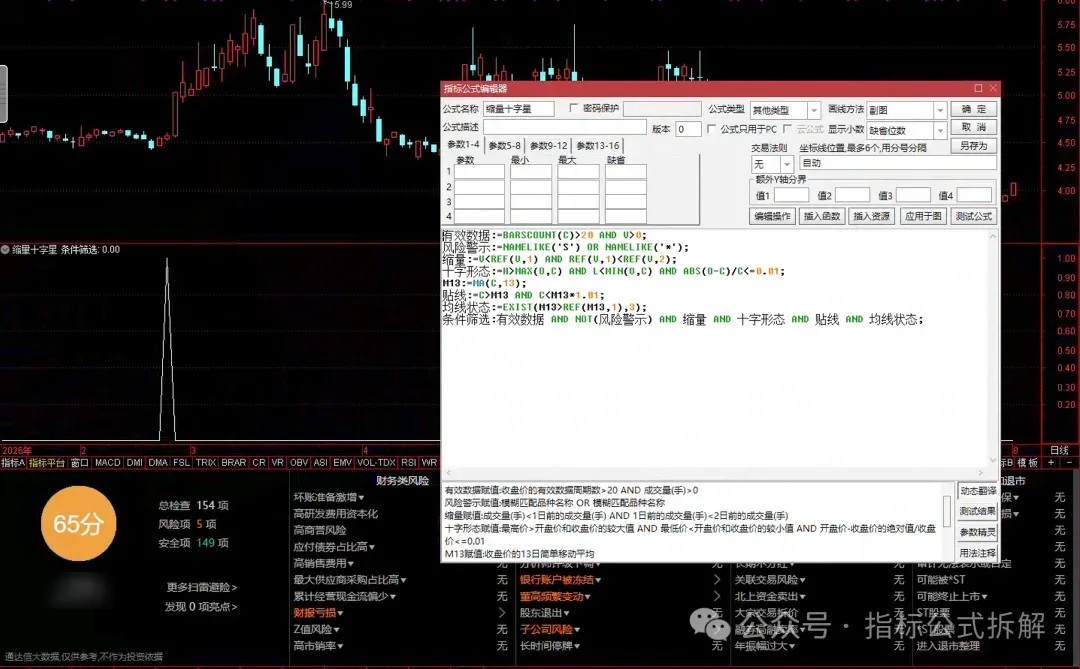Select the 指标平台 tab

click(47, 462)
